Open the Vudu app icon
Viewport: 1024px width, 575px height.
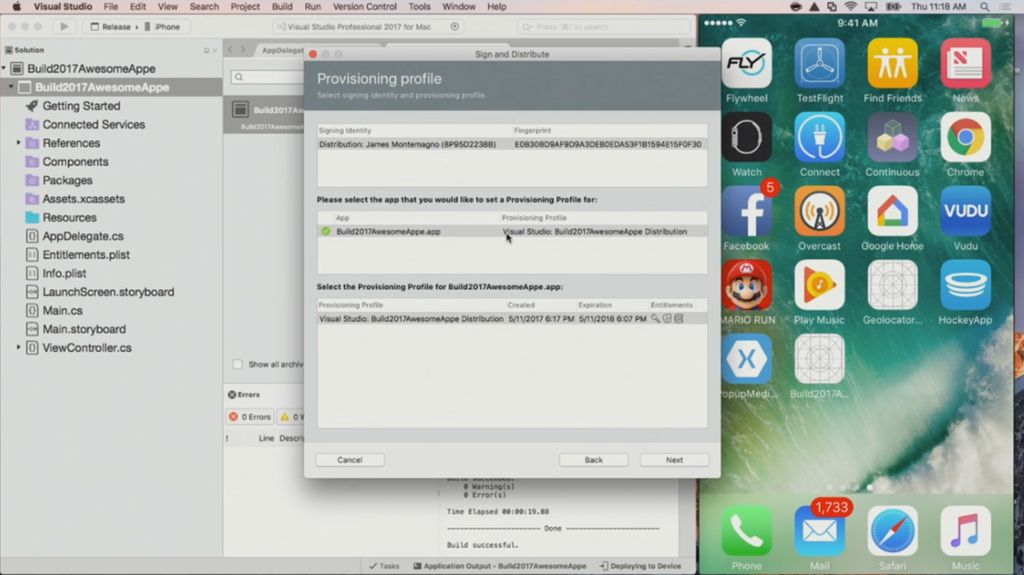click(x=965, y=211)
